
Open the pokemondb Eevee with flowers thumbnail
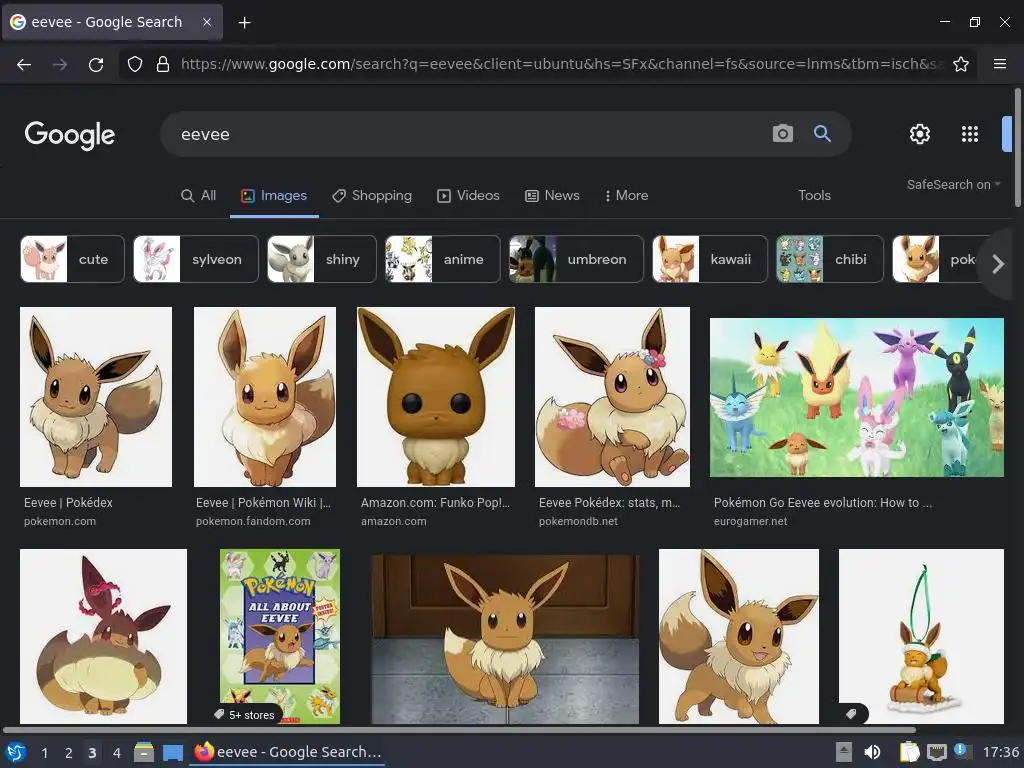point(612,397)
